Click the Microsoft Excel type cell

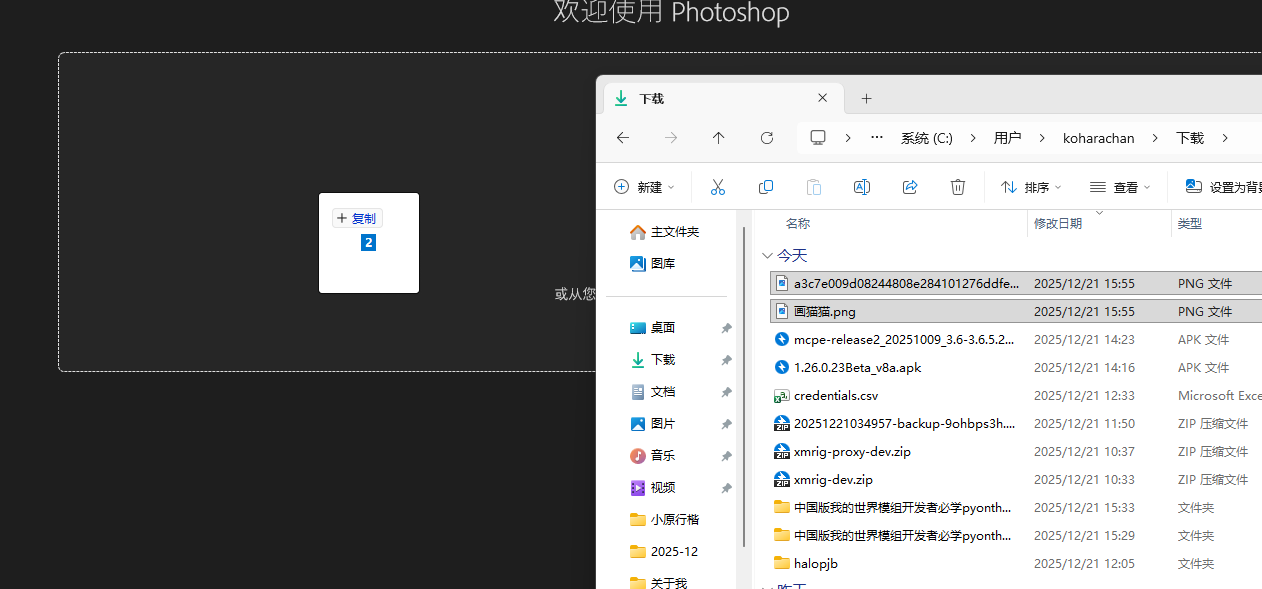1219,395
